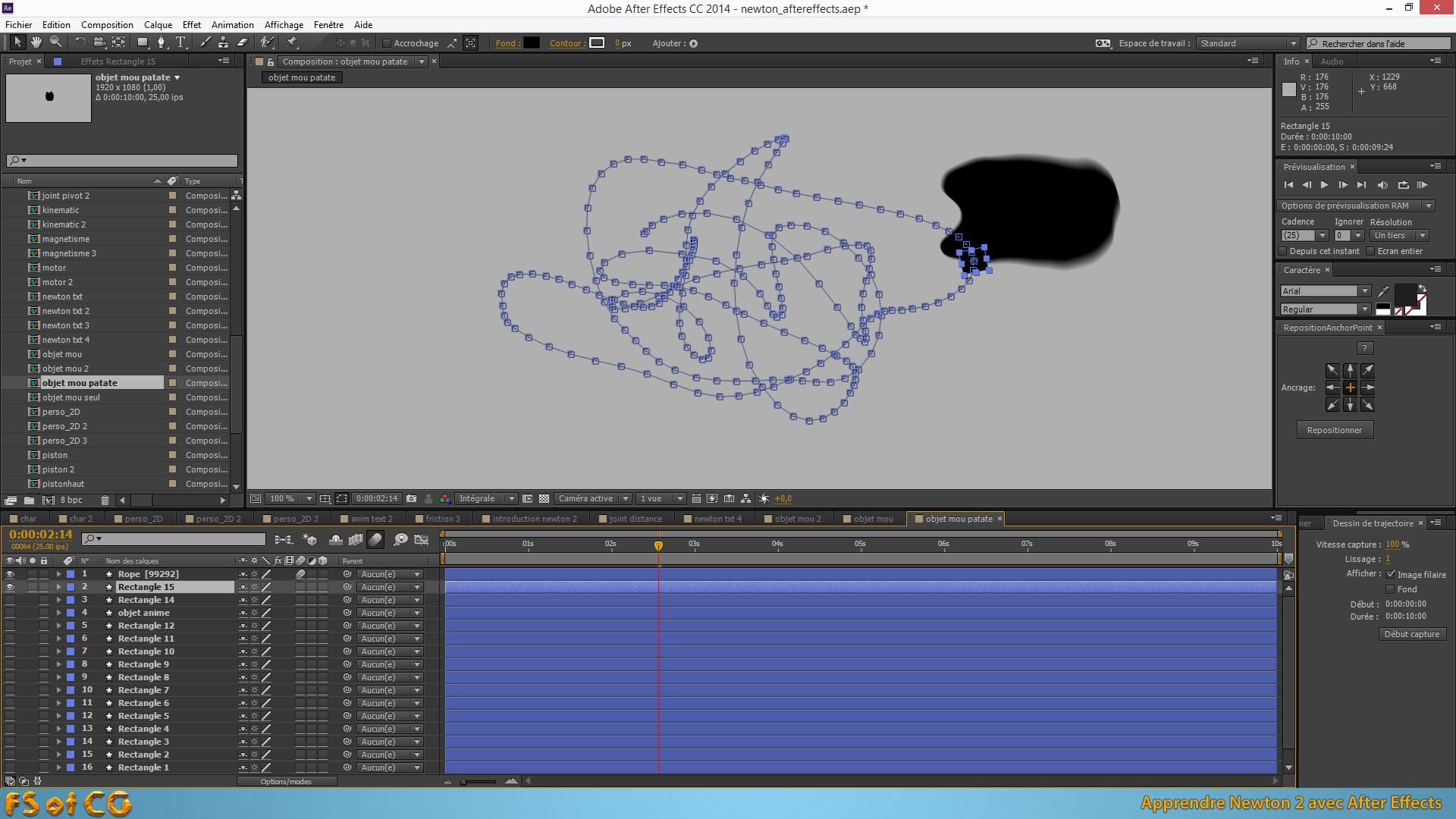Open the composition mini-flowchart in timeline
This screenshot has width=1456, height=819.
coord(283,539)
